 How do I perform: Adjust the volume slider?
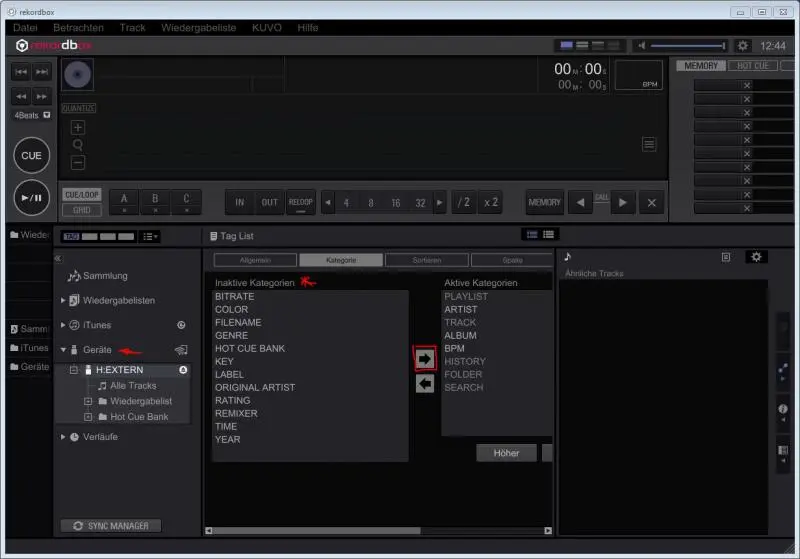(x=688, y=46)
